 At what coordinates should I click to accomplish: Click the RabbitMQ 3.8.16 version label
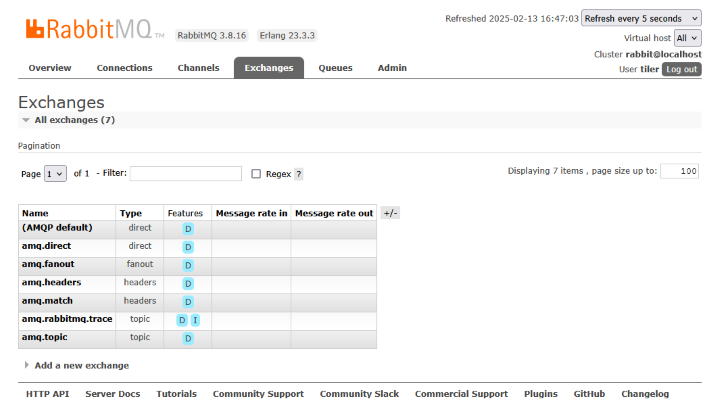(212, 35)
